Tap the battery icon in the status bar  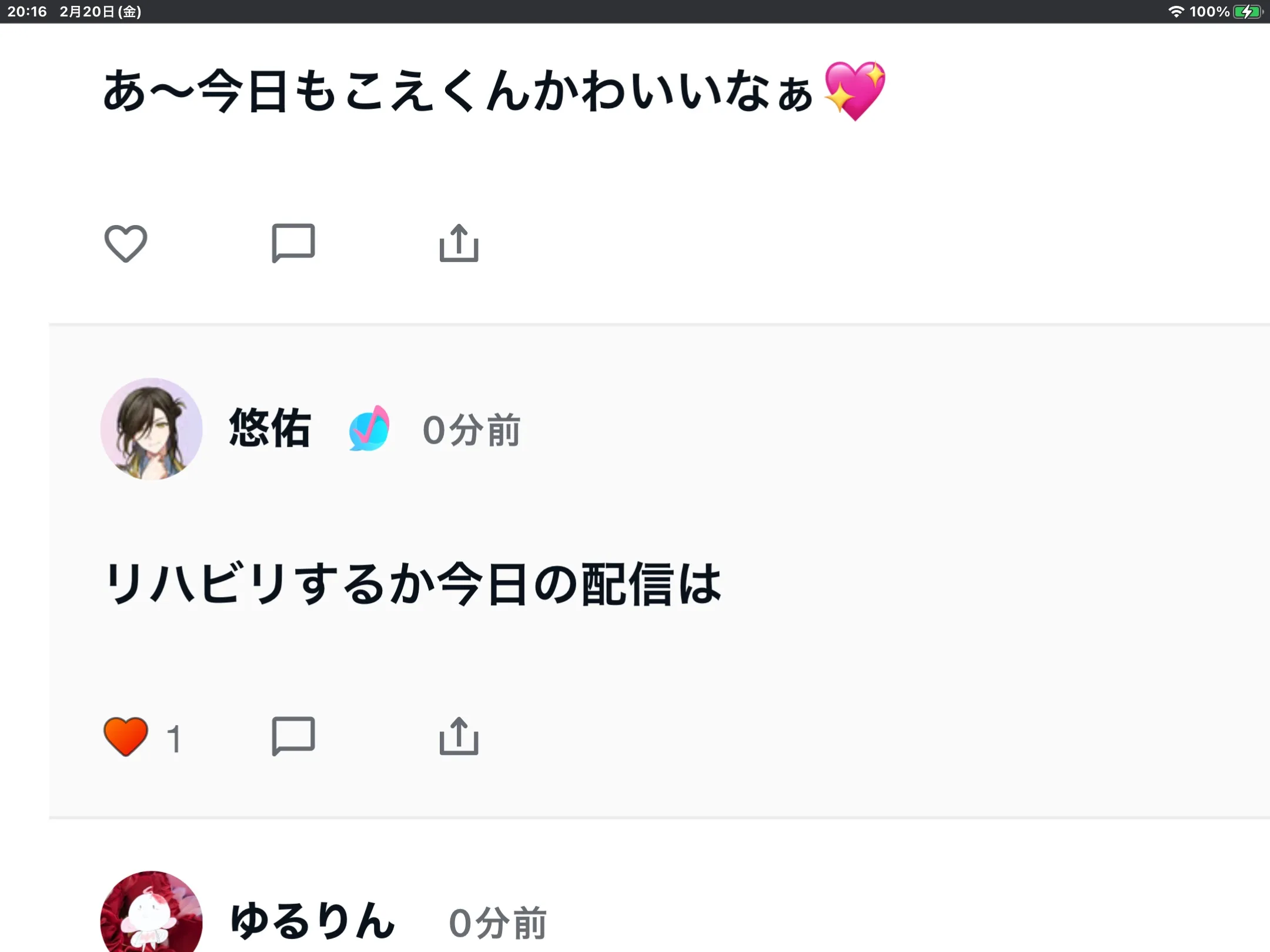[x=1248, y=12]
